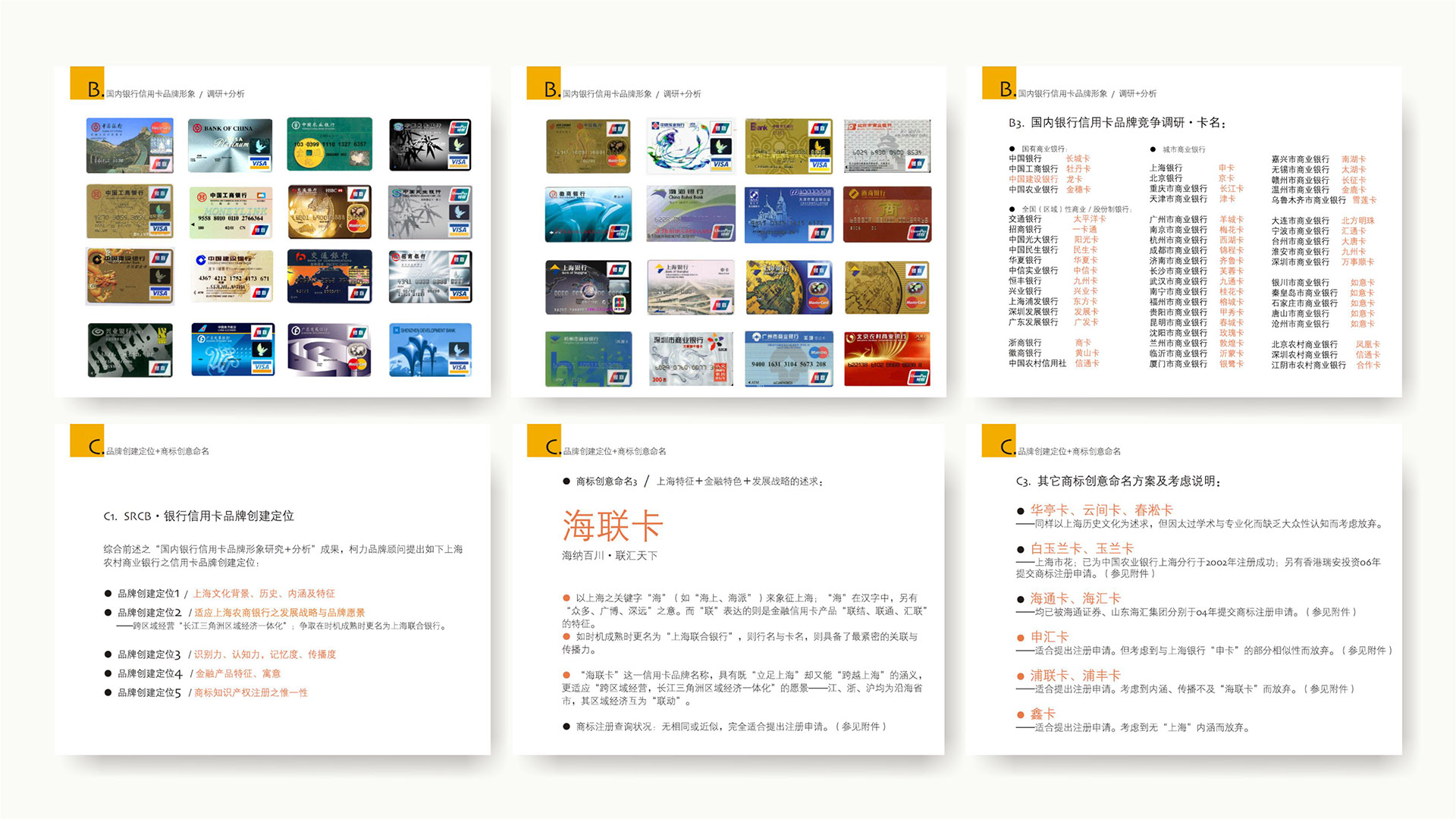Select the card name '牡丹卡'
This screenshot has height=819, width=1456.
[x=1078, y=169]
